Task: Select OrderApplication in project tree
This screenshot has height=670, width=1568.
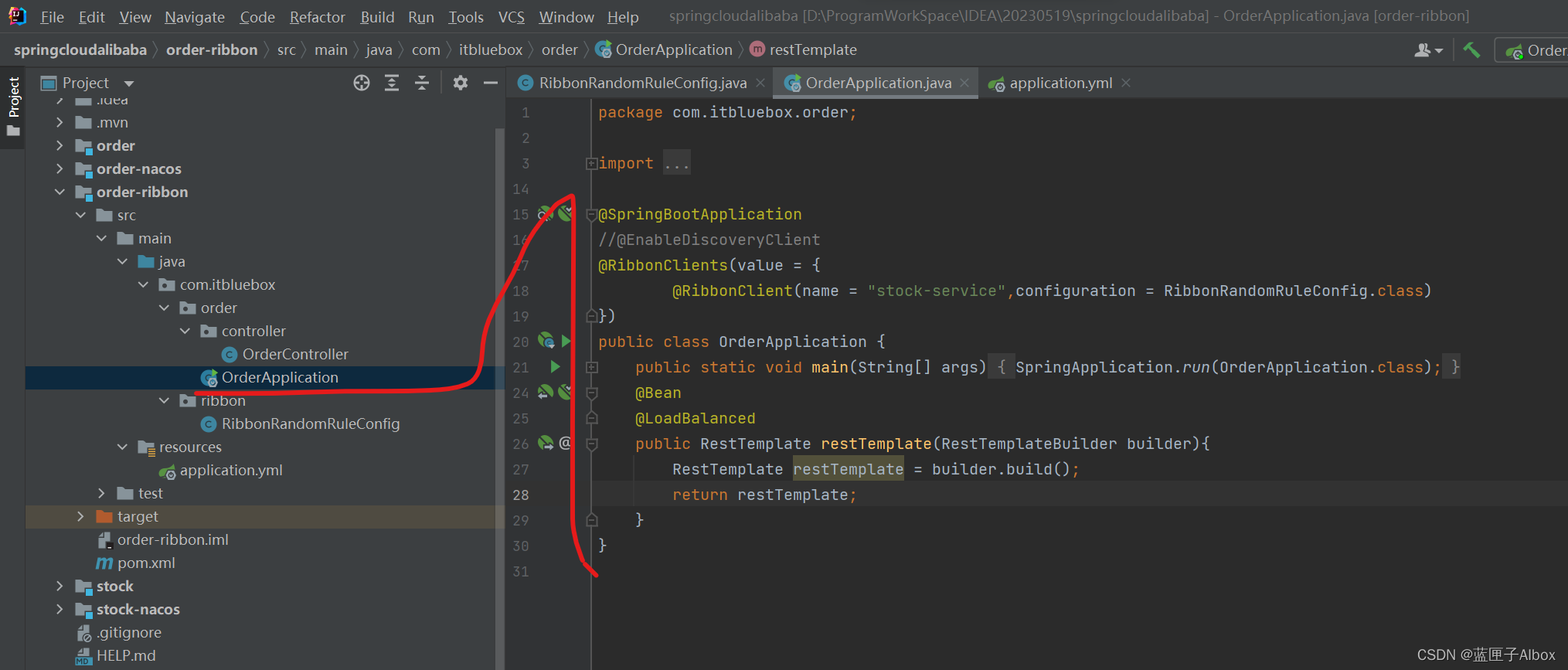Action: coord(280,377)
